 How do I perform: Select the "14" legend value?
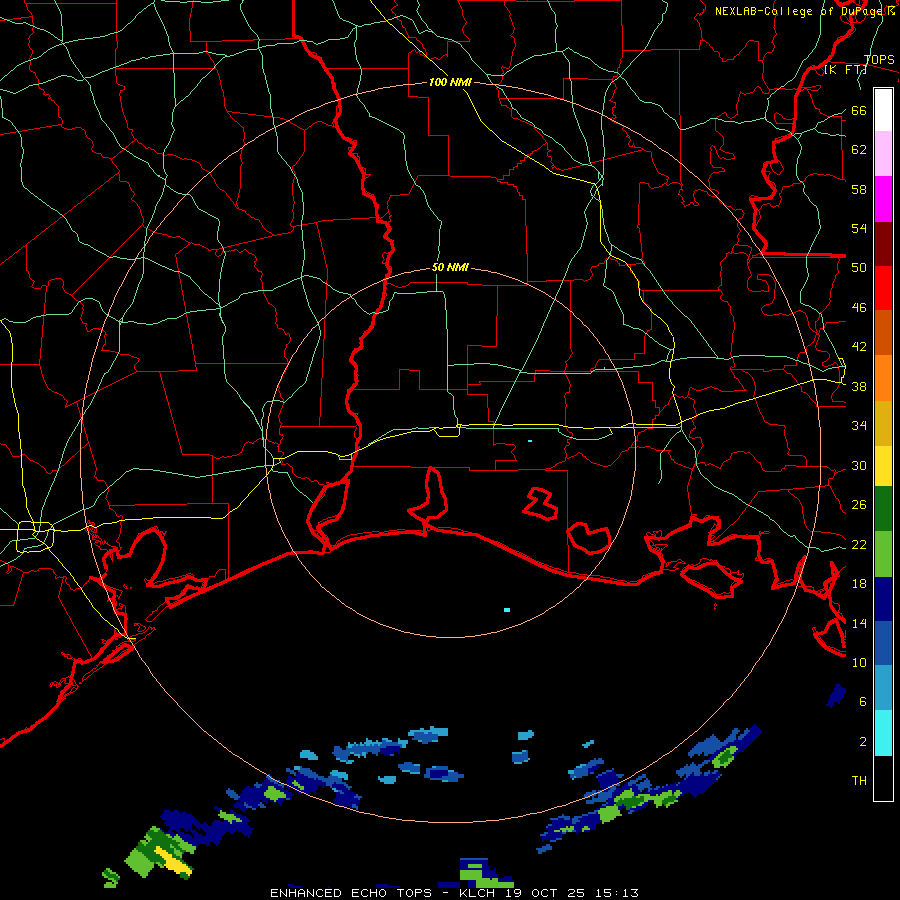tap(859, 623)
